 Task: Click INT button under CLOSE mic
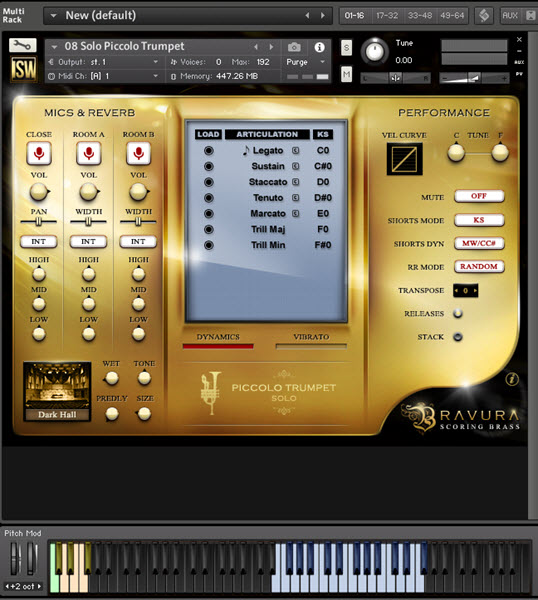[x=39, y=241]
